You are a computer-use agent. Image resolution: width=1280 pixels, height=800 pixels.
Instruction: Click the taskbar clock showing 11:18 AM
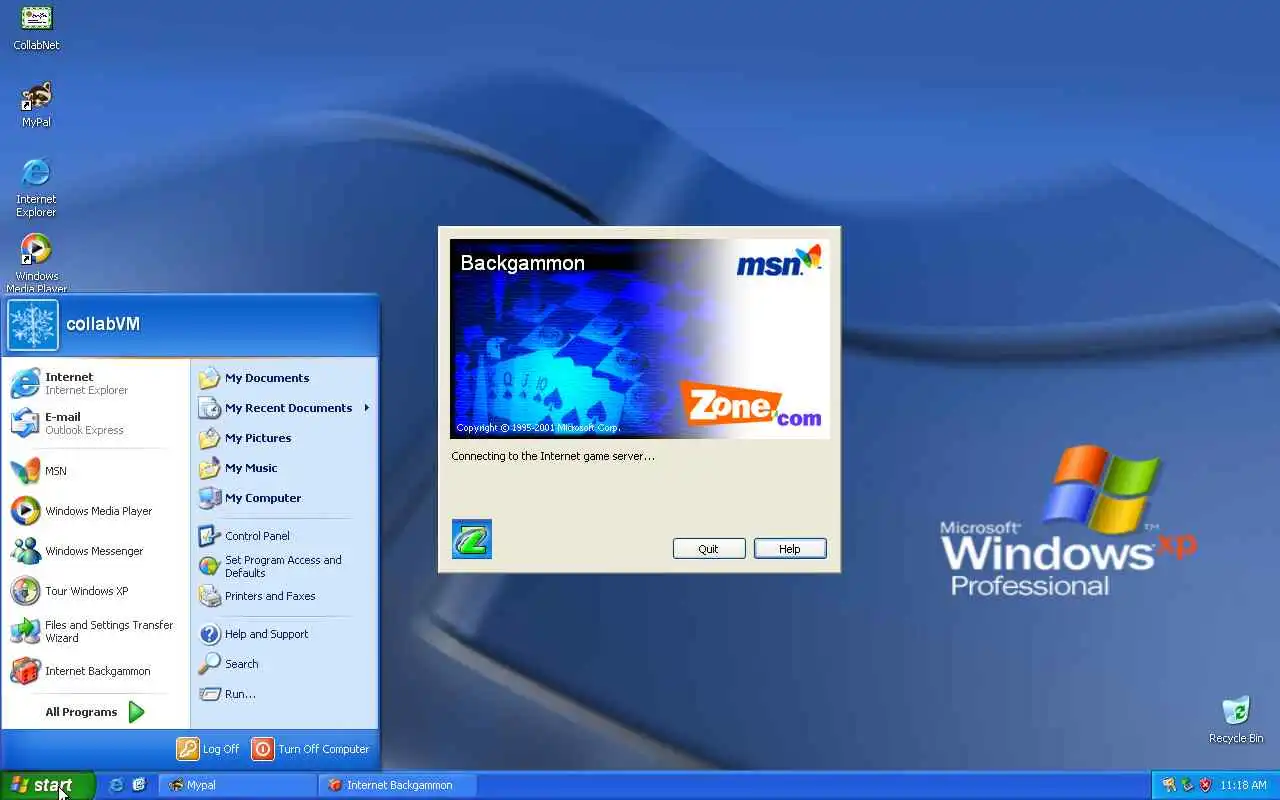(x=1243, y=786)
